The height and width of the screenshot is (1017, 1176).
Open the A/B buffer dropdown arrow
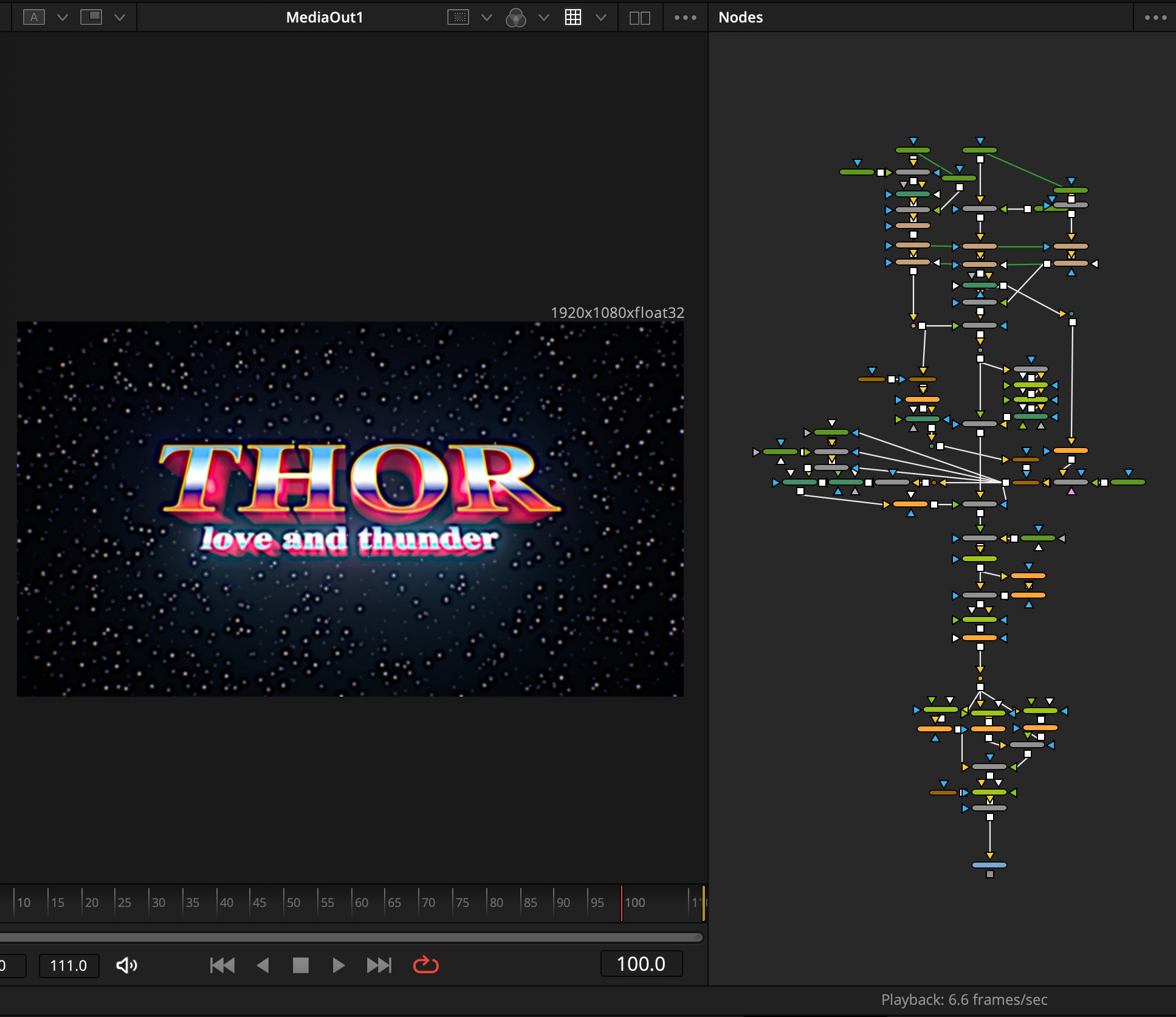click(x=62, y=17)
